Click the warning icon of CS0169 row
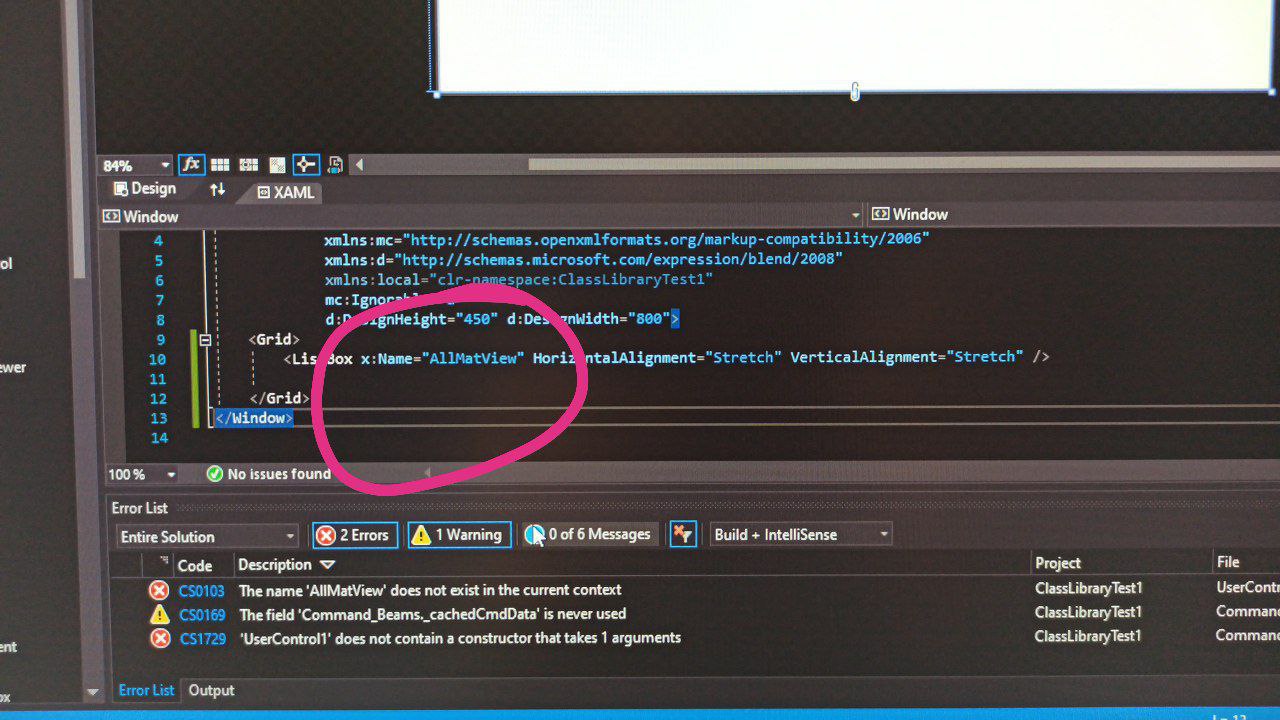The width and height of the screenshot is (1280, 720). pyautogui.click(x=159, y=614)
